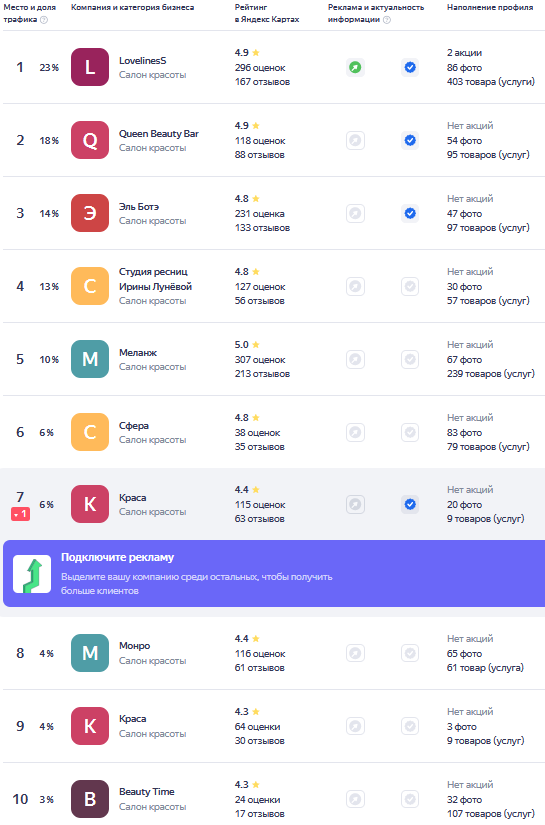Open Студия ресниц Ирины Лунёвой listing
545x825 pixels.
click(x=155, y=279)
